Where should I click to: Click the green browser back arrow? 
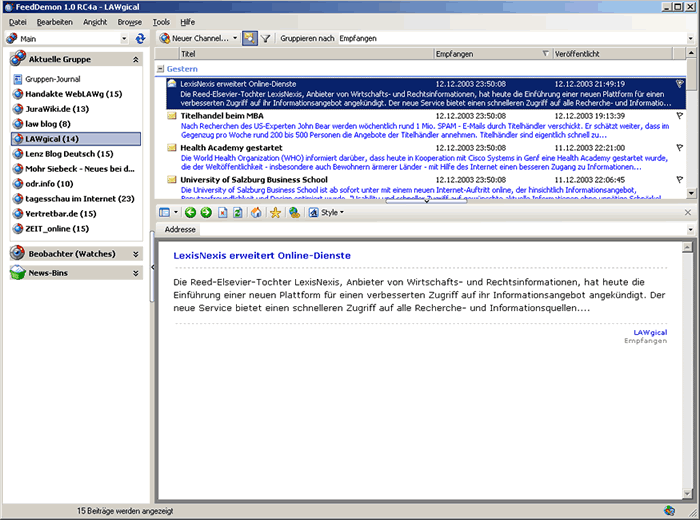191,213
